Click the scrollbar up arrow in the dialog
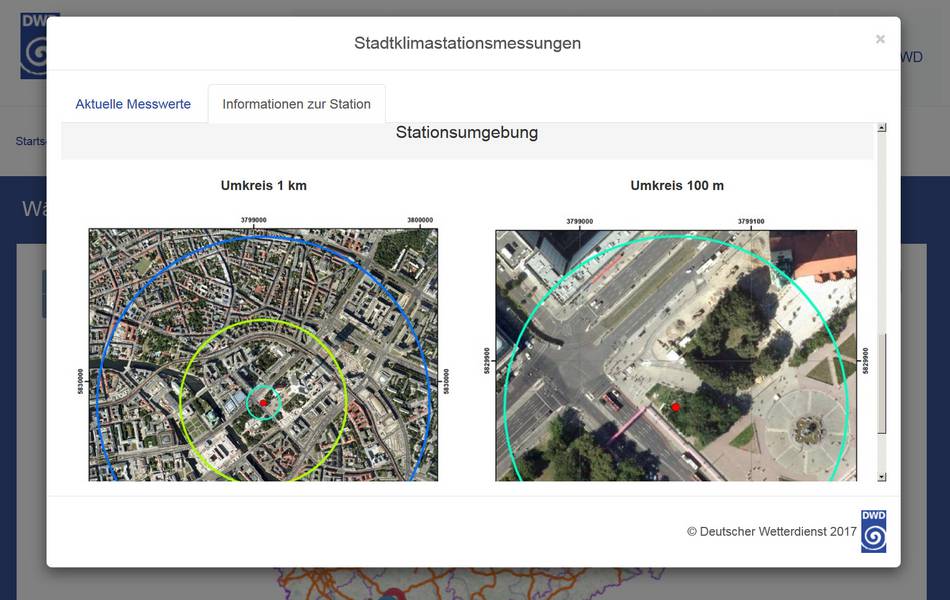Image resolution: width=950 pixels, height=600 pixels. 882,128
